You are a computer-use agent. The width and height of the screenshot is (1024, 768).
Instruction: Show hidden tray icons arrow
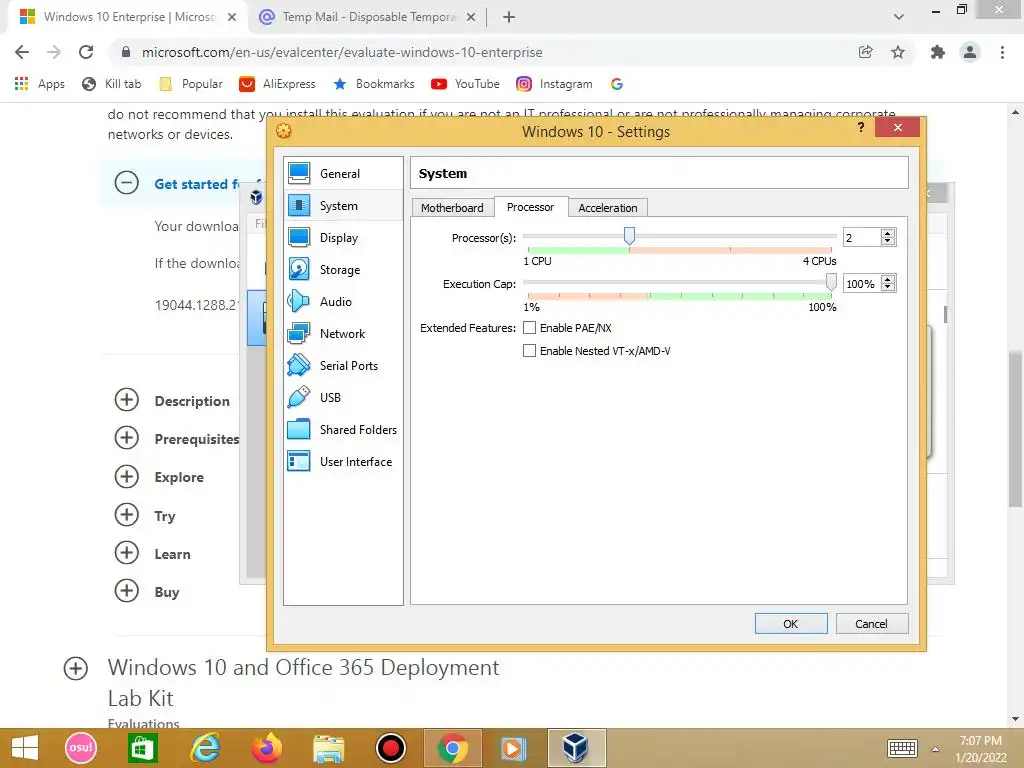click(x=935, y=749)
